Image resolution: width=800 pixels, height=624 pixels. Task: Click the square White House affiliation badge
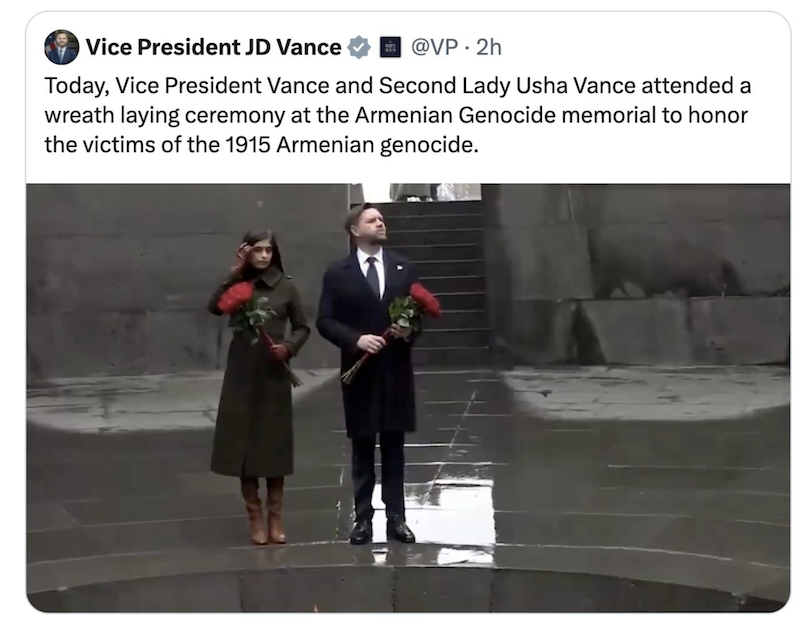pos(391,47)
